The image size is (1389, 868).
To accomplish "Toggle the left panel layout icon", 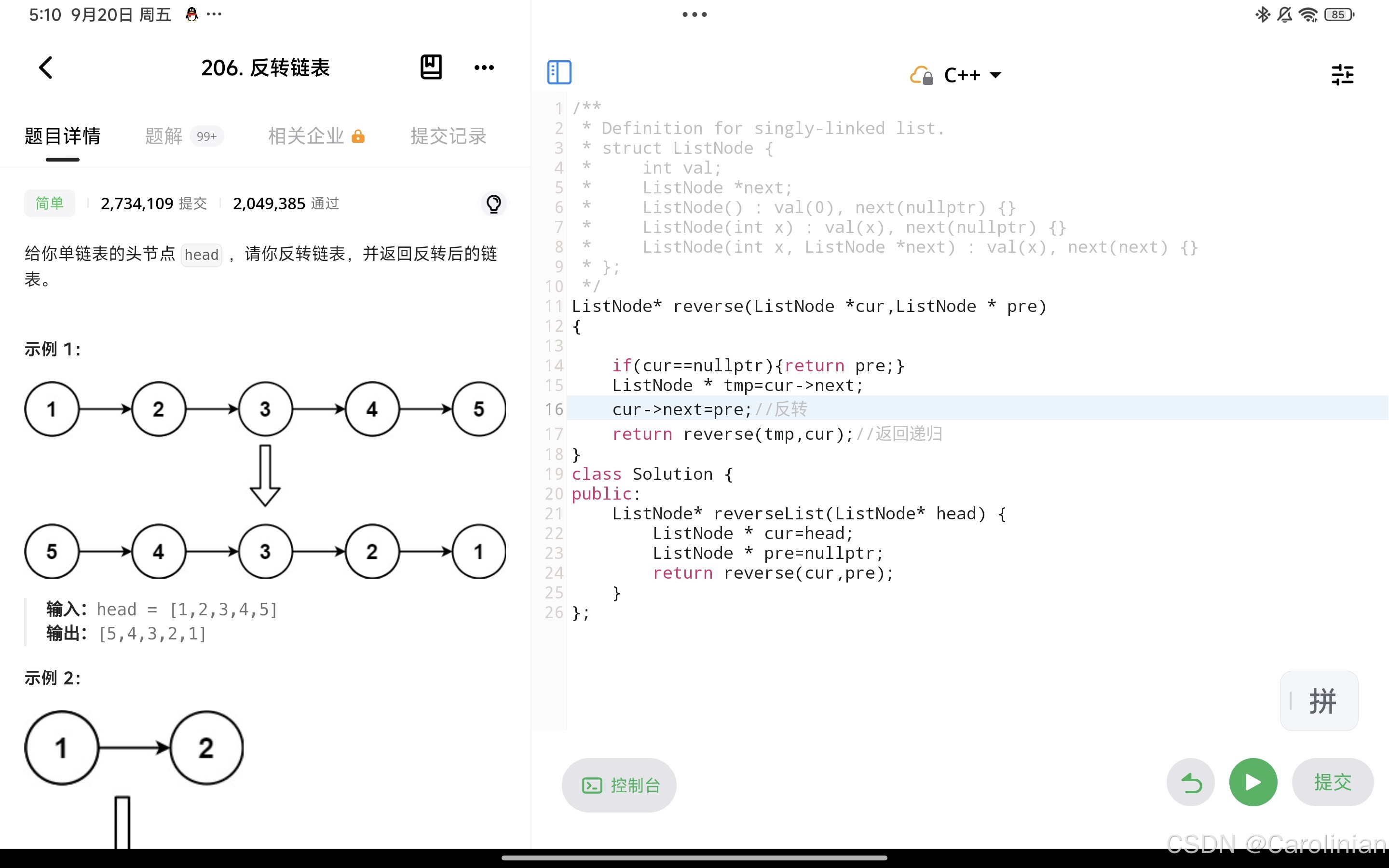I will 559,73.
